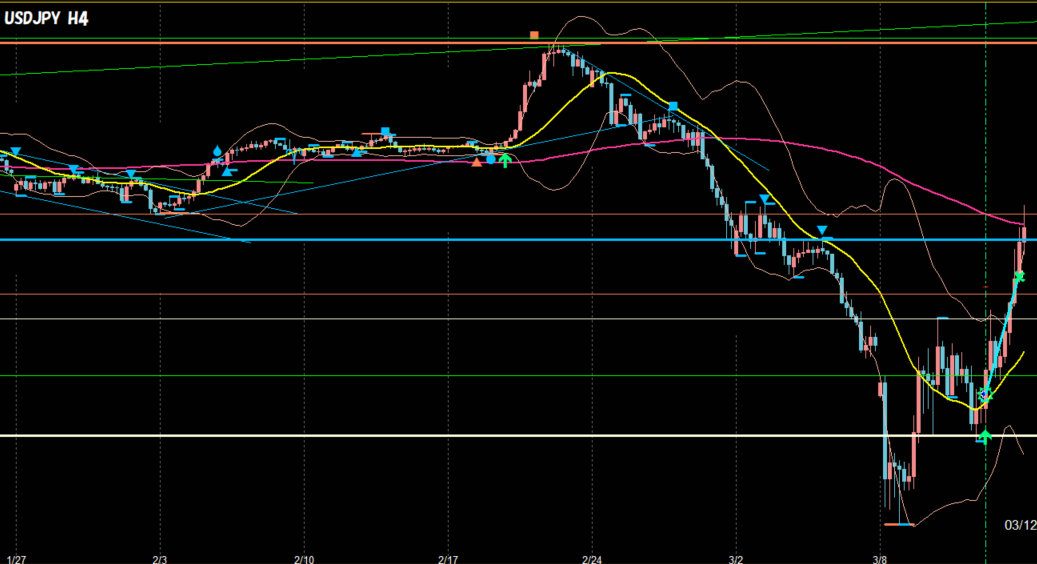The height and width of the screenshot is (564, 1037).
Task: Select the thick white horizontal support line
Action: tap(518, 436)
